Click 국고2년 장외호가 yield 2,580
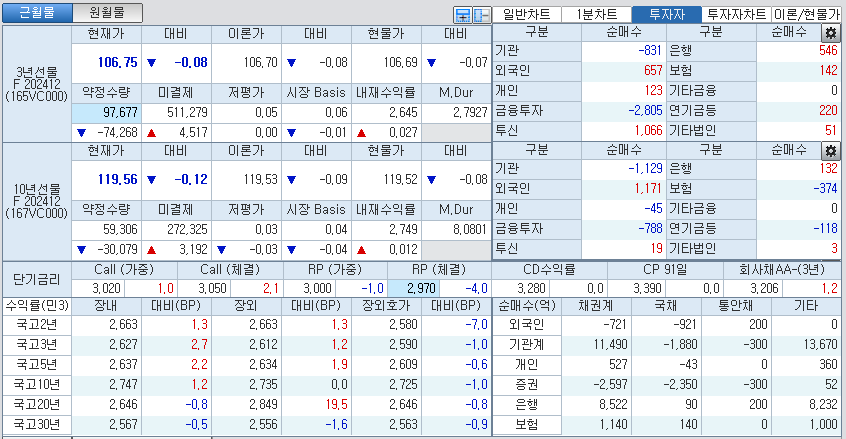The height and width of the screenshot is (439, 846). 403,325
